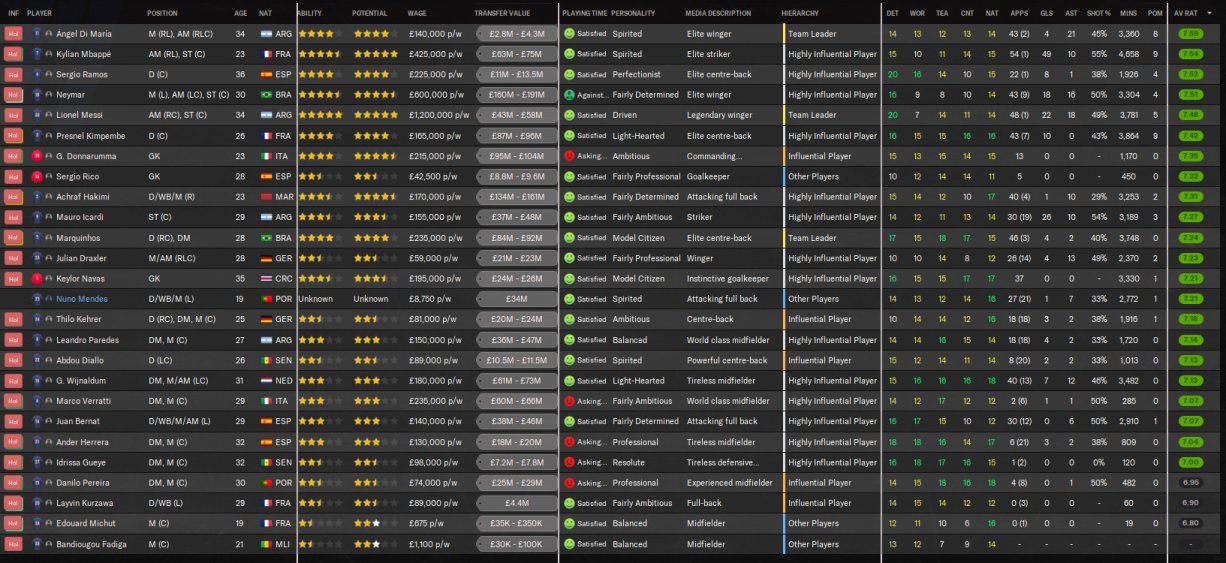The width and height of the screenshot is (1226, 563).
Task: Open the AV RAT column sort arrow
Action: tap(1210, 13)
